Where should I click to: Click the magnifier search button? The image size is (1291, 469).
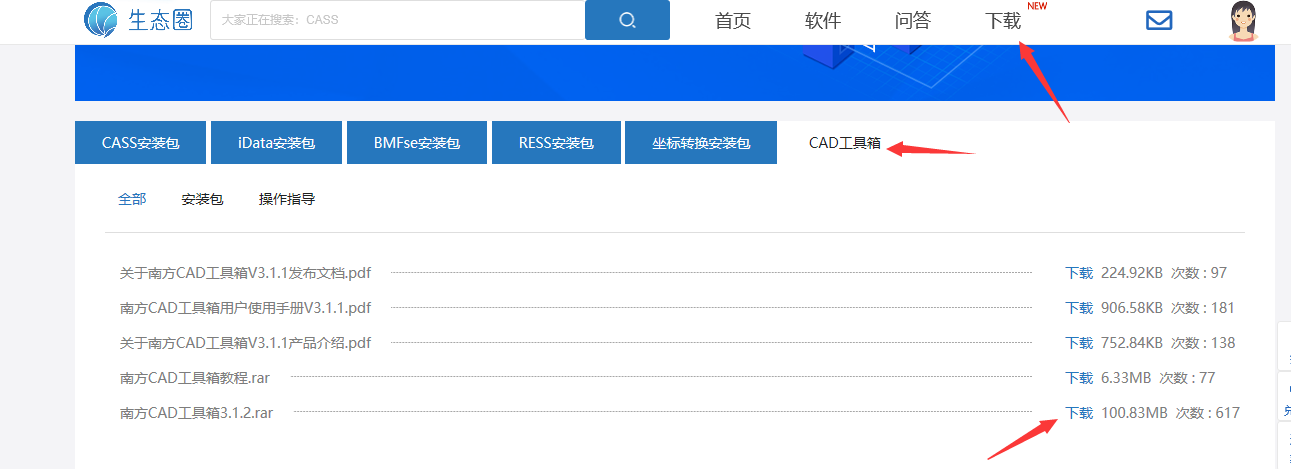click(x=627, y=20)
